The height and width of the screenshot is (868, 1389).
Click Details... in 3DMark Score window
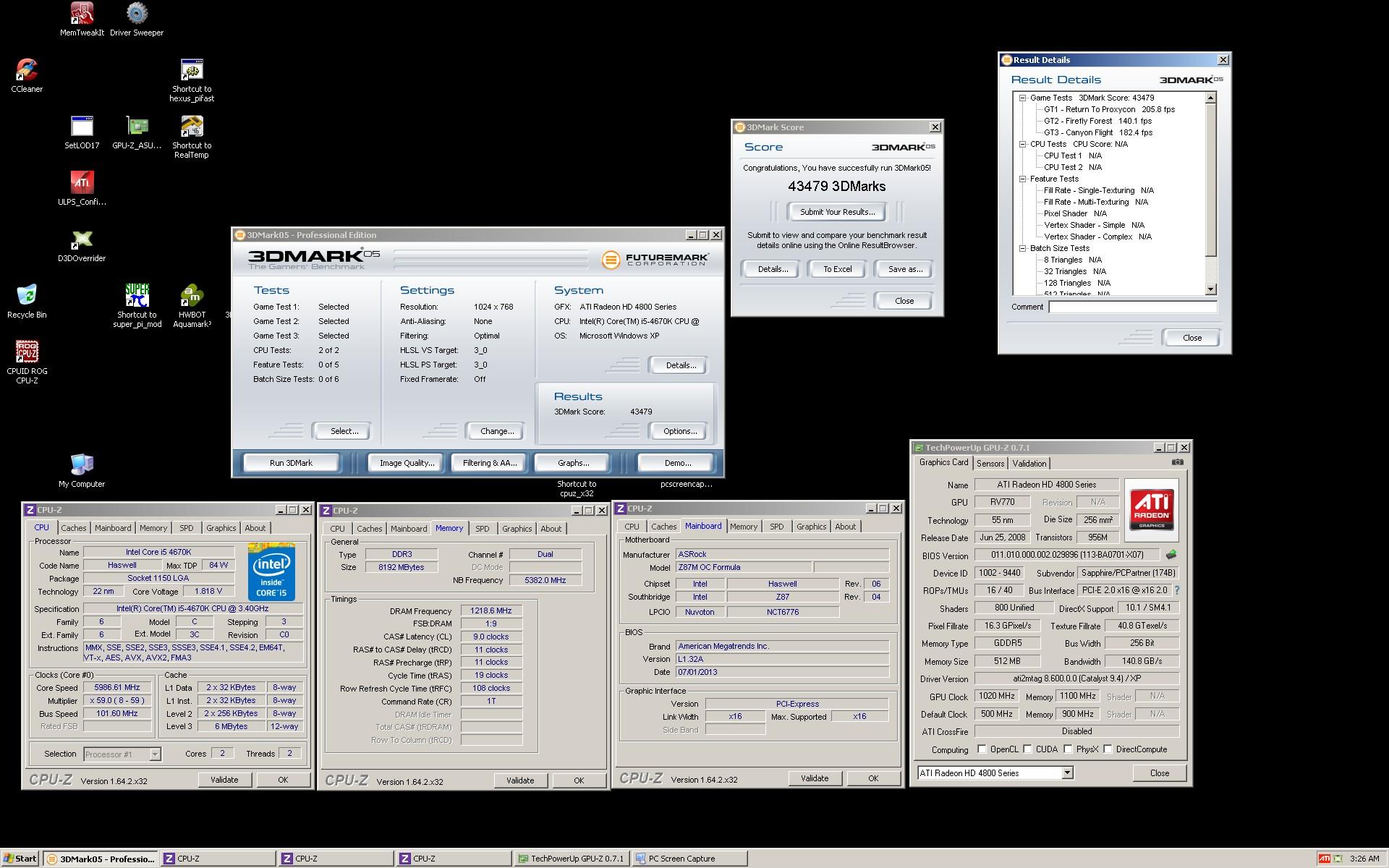click(x=773, y=269)
